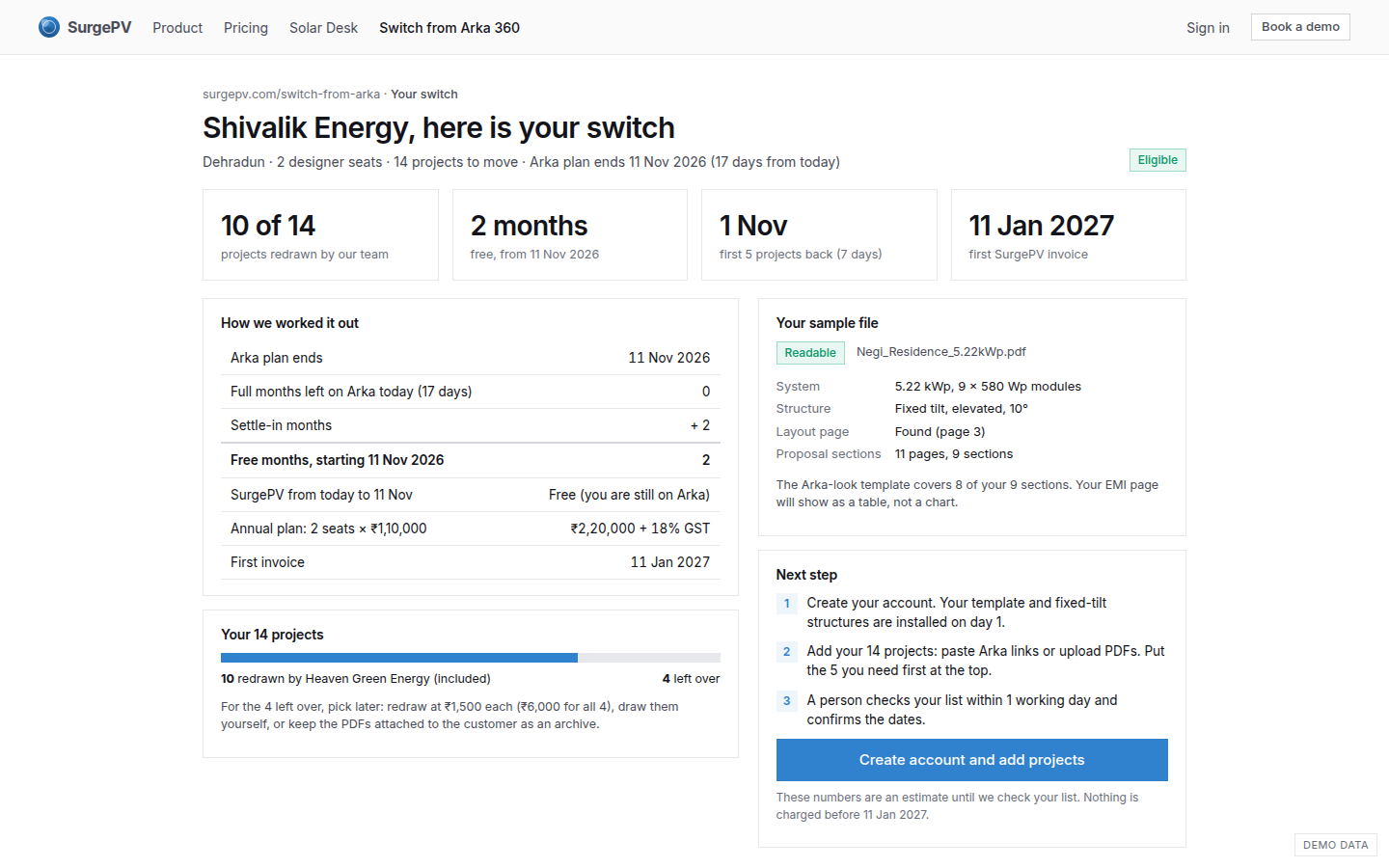Click the '2 months' free summary card
The height and width of the screenshot is (868, 1389).
(x=570, y=235)
